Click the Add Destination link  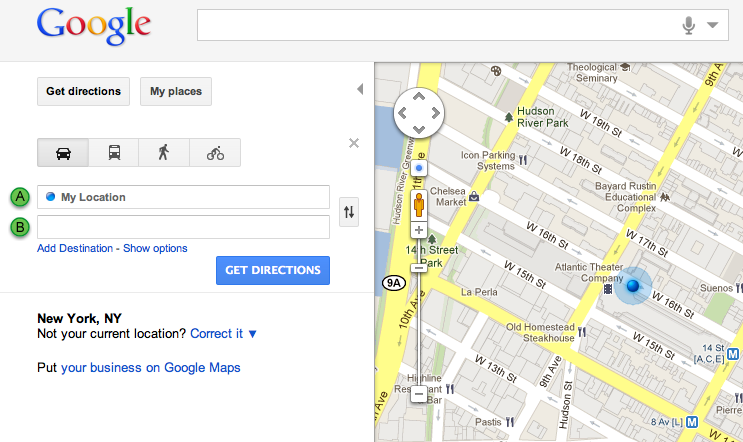[x=75, y=248]
